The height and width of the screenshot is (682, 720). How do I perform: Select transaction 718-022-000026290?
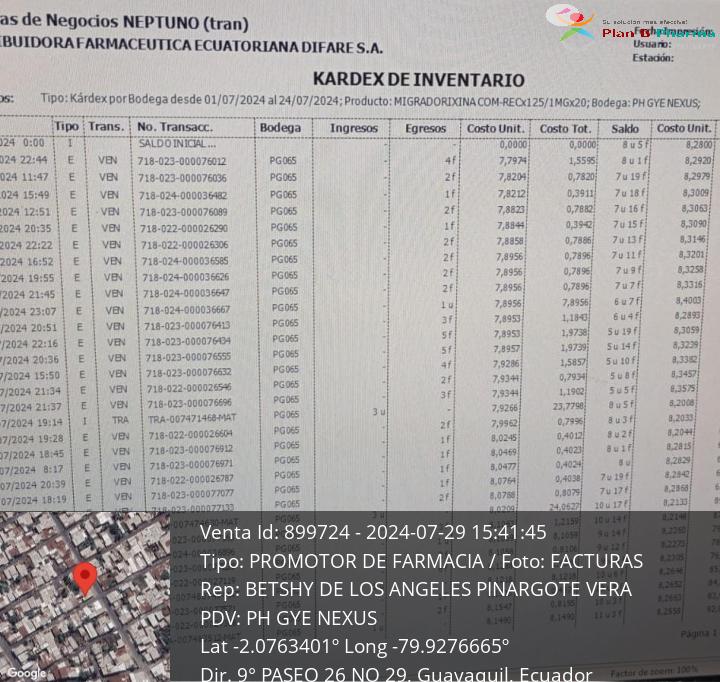pyautogui.click(x=184, y=228)
